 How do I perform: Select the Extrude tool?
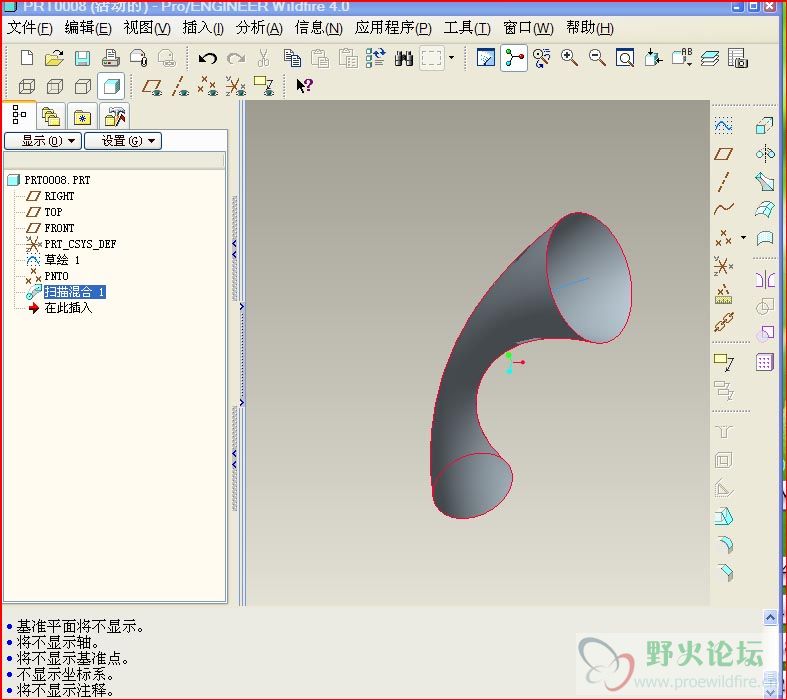click(x=764, y=125)
